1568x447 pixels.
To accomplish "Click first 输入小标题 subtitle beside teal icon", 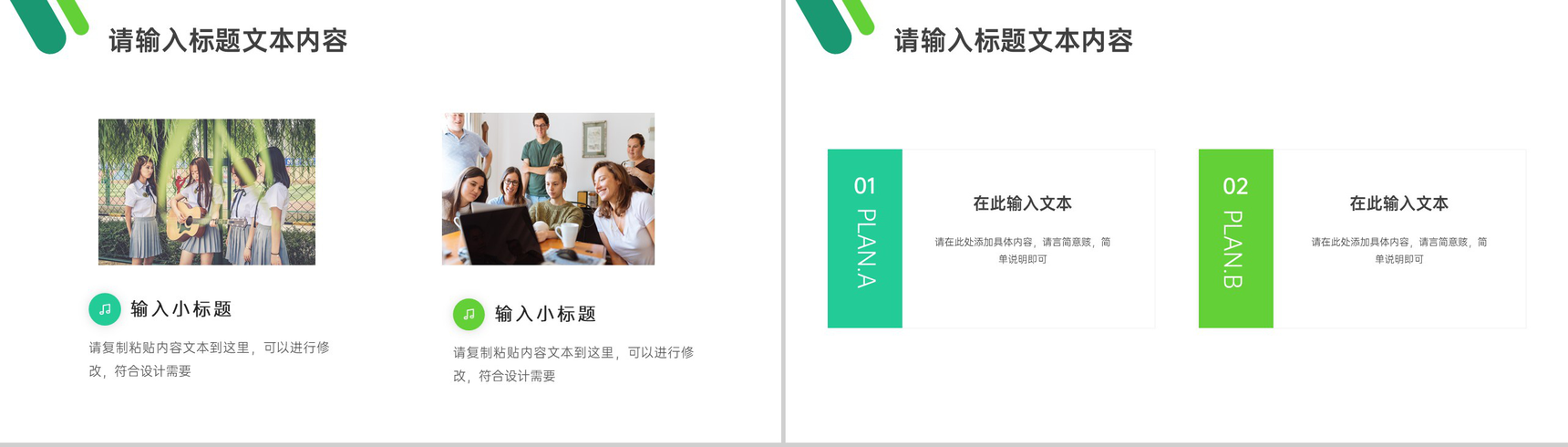I will click(181, 309).
